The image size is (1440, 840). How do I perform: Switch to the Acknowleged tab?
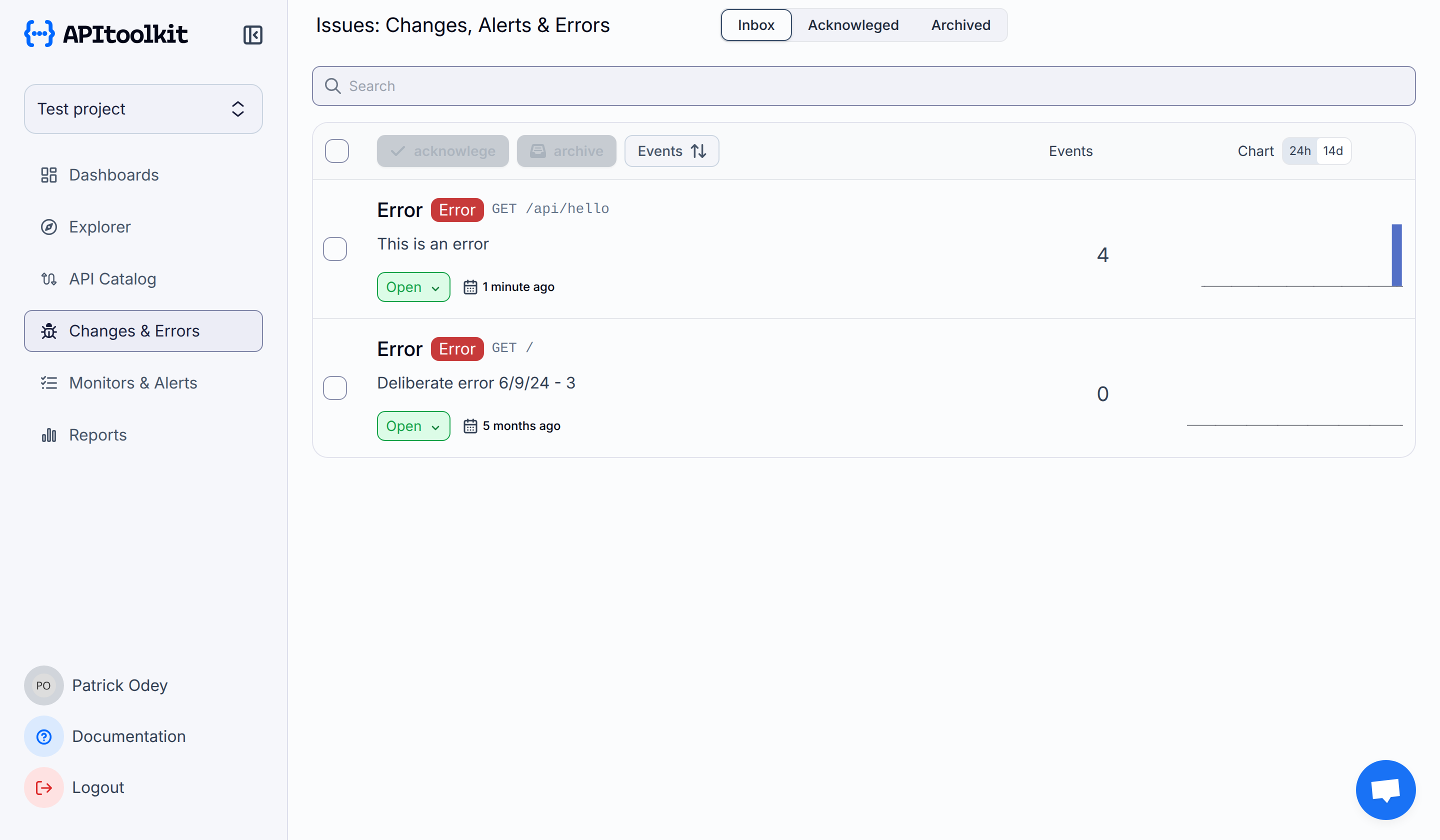click(852, 25)
